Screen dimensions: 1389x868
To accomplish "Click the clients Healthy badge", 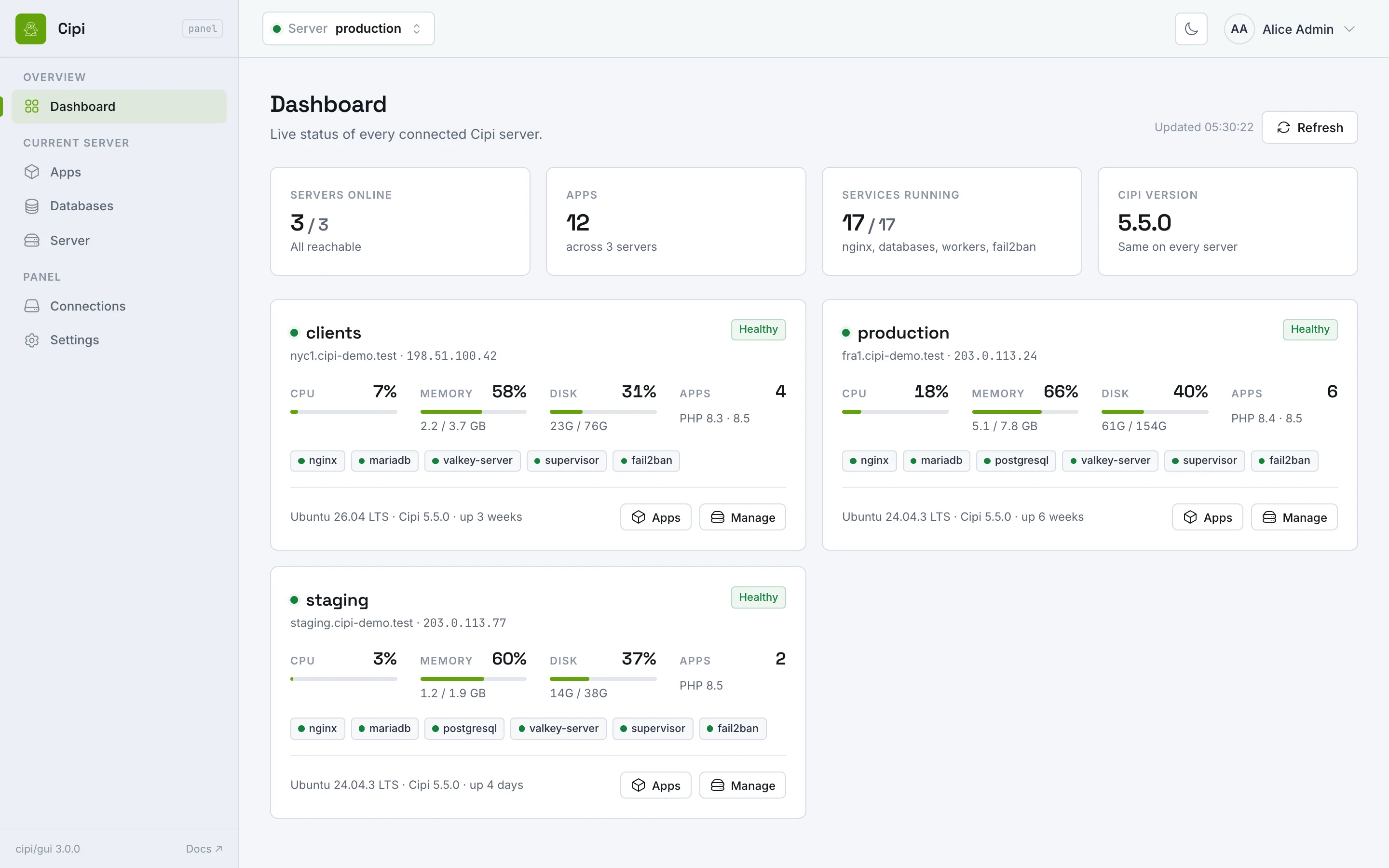I will (x=758, y=329).
